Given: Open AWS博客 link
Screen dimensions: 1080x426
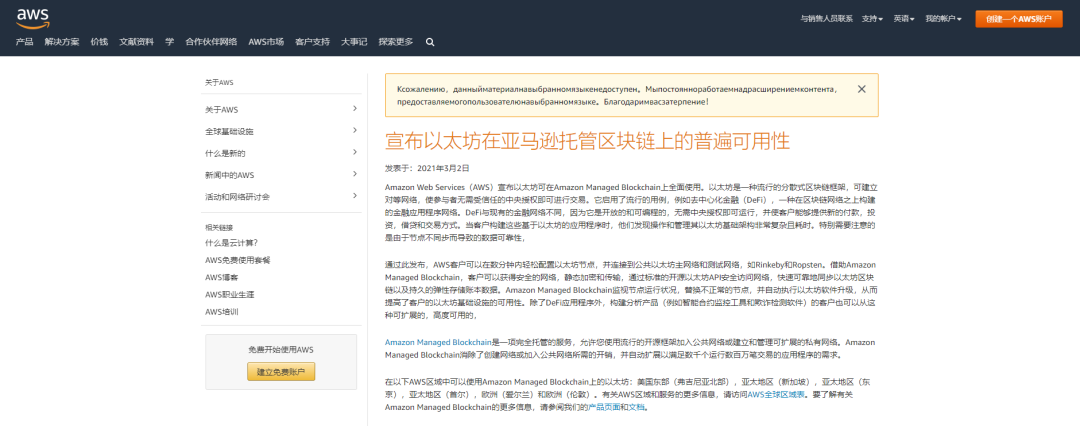Looking at the screenshot, I should (221, 277).
